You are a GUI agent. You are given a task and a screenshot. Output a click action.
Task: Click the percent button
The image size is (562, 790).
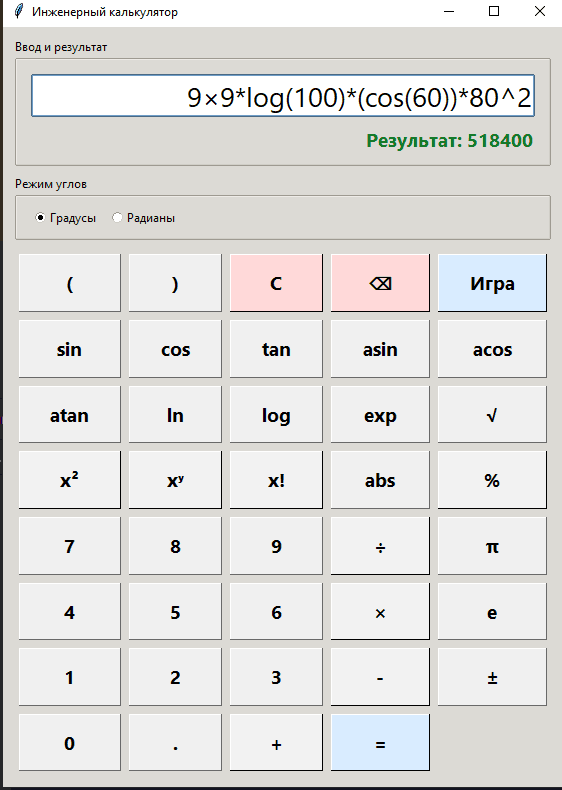[492, 480]
